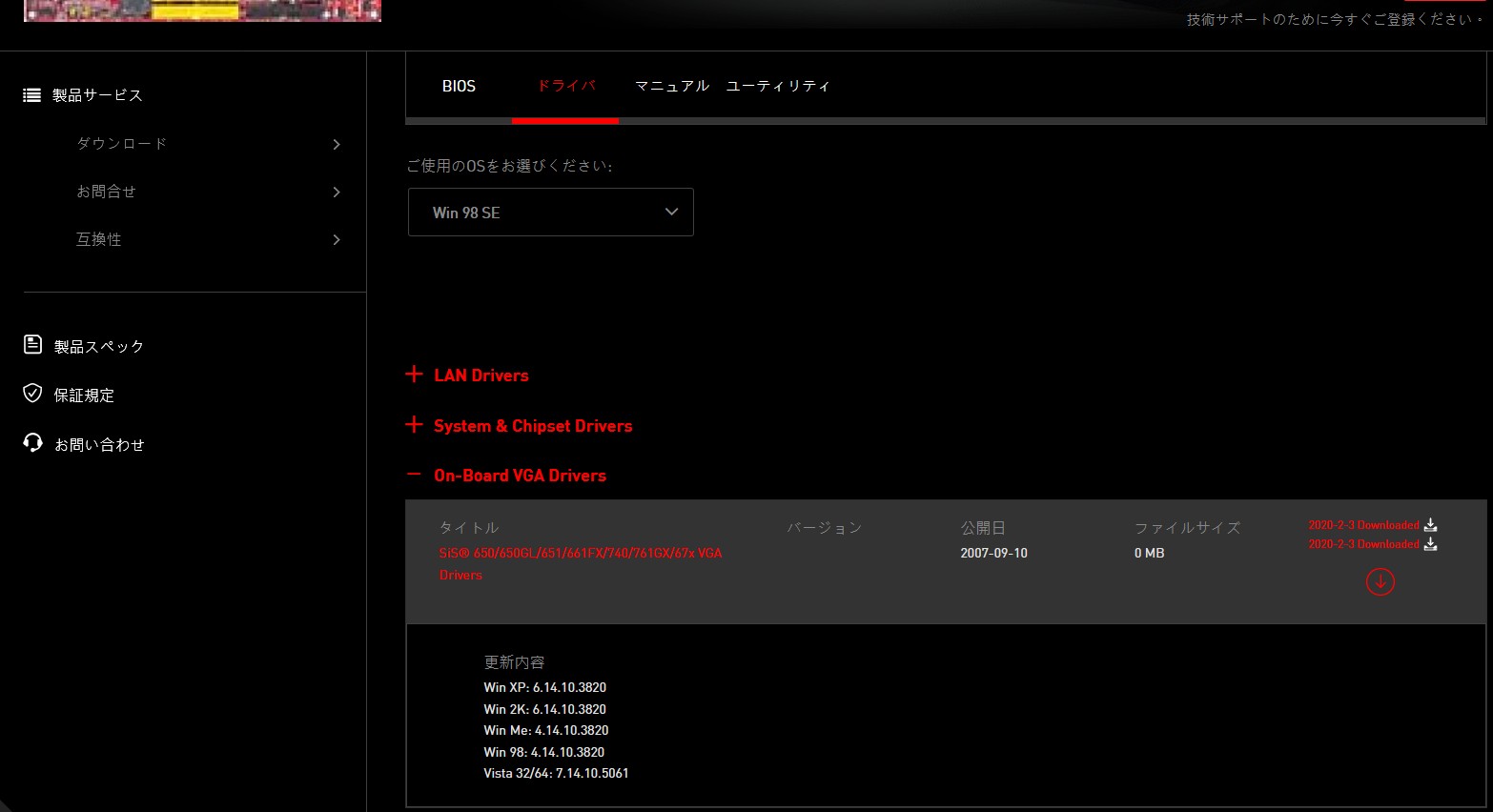
Task: Click the 製品スペック document icon
Action: pyautogui.click(x=32, y=344)
